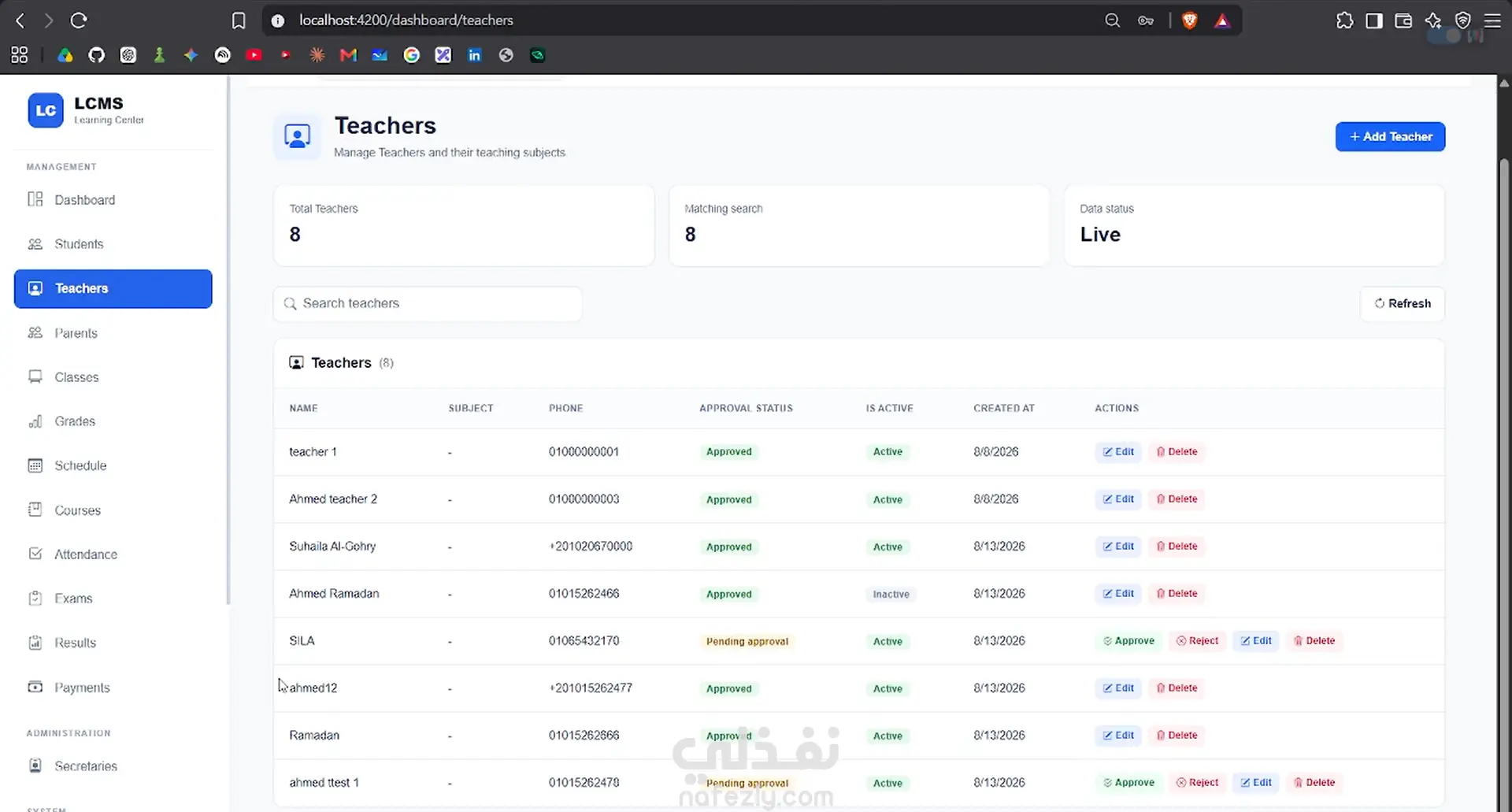Approve the SILA teacher

pos(1128,641)
